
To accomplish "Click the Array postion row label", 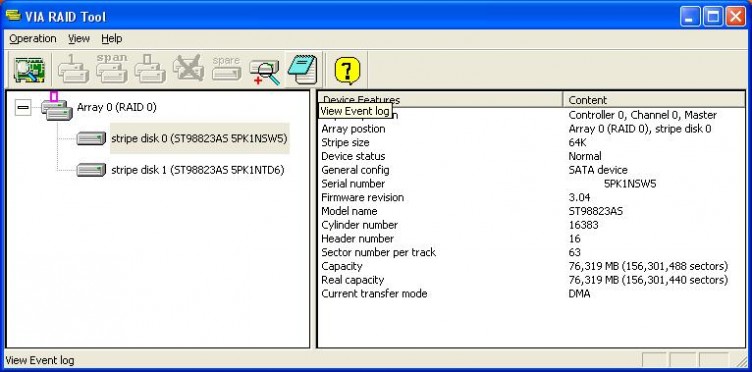I will (x=353, y=129).
